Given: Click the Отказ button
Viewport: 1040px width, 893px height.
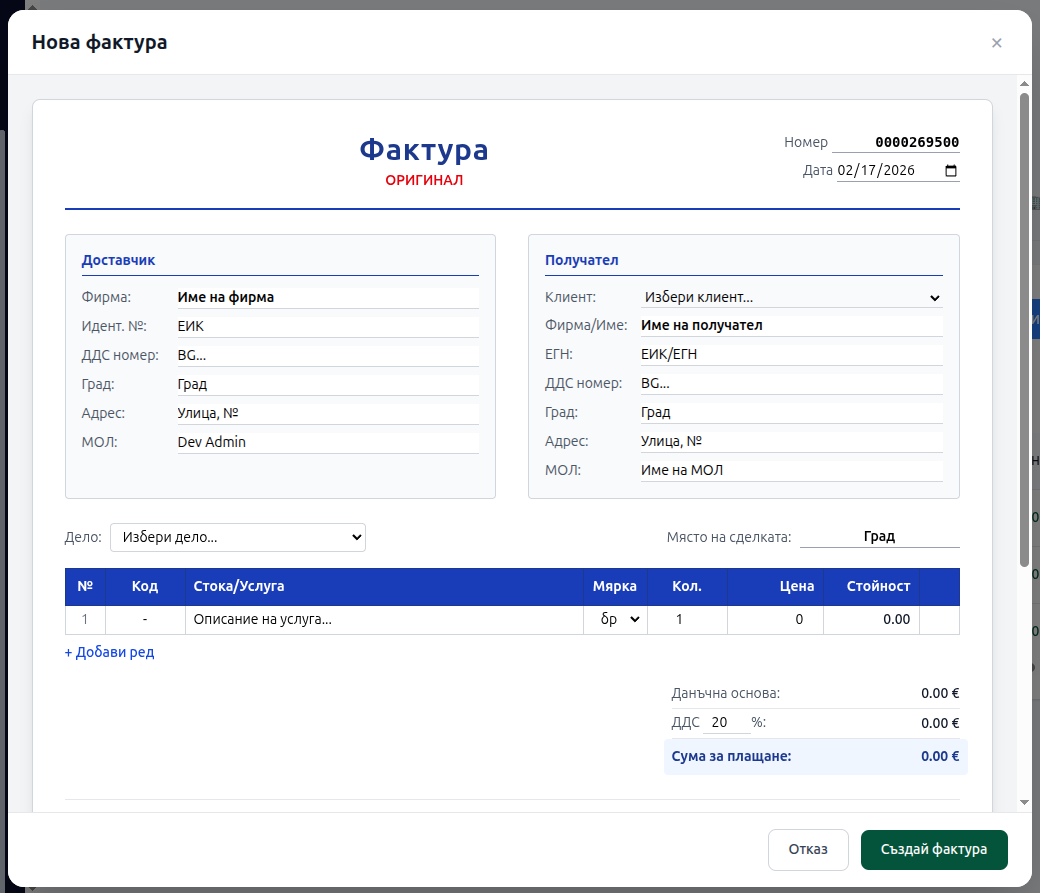Looking at the screenshot, I should point(808,849).
